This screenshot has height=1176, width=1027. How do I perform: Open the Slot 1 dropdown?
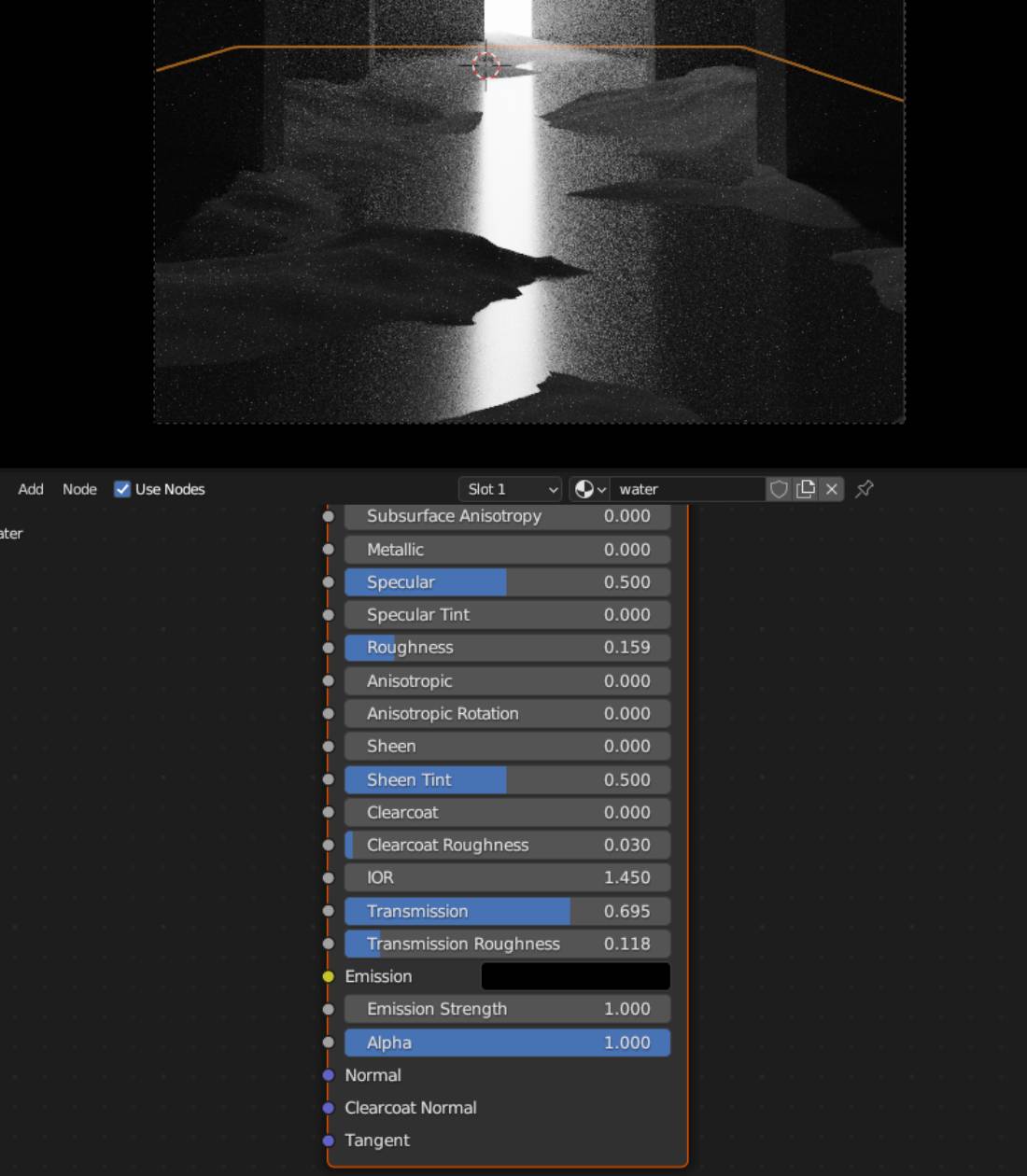point(510,489)
